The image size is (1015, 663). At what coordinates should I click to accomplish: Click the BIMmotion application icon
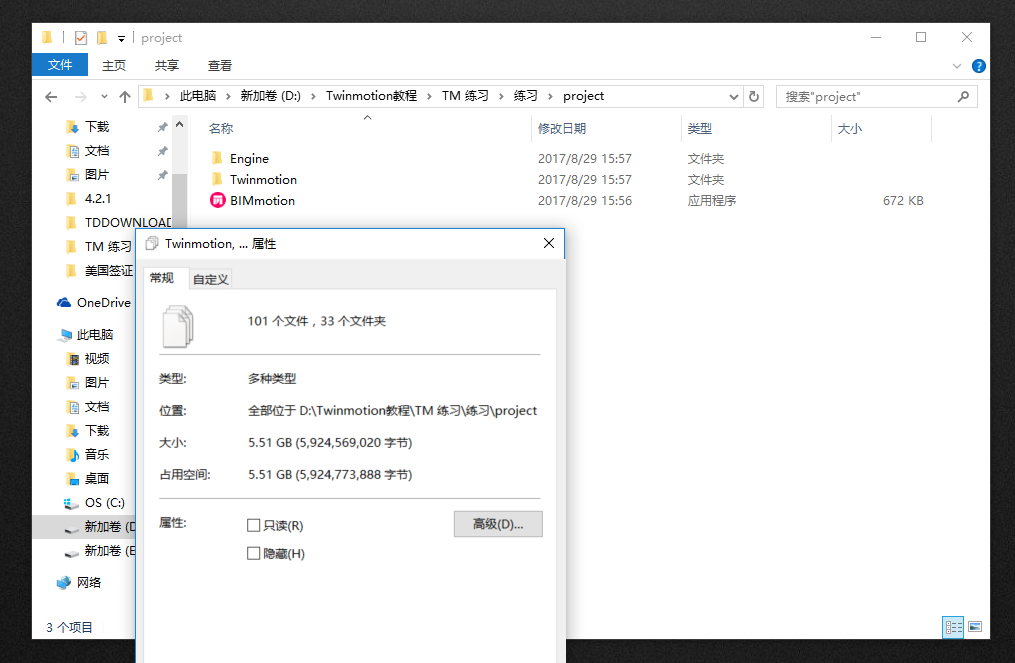(x=218, y=200)
